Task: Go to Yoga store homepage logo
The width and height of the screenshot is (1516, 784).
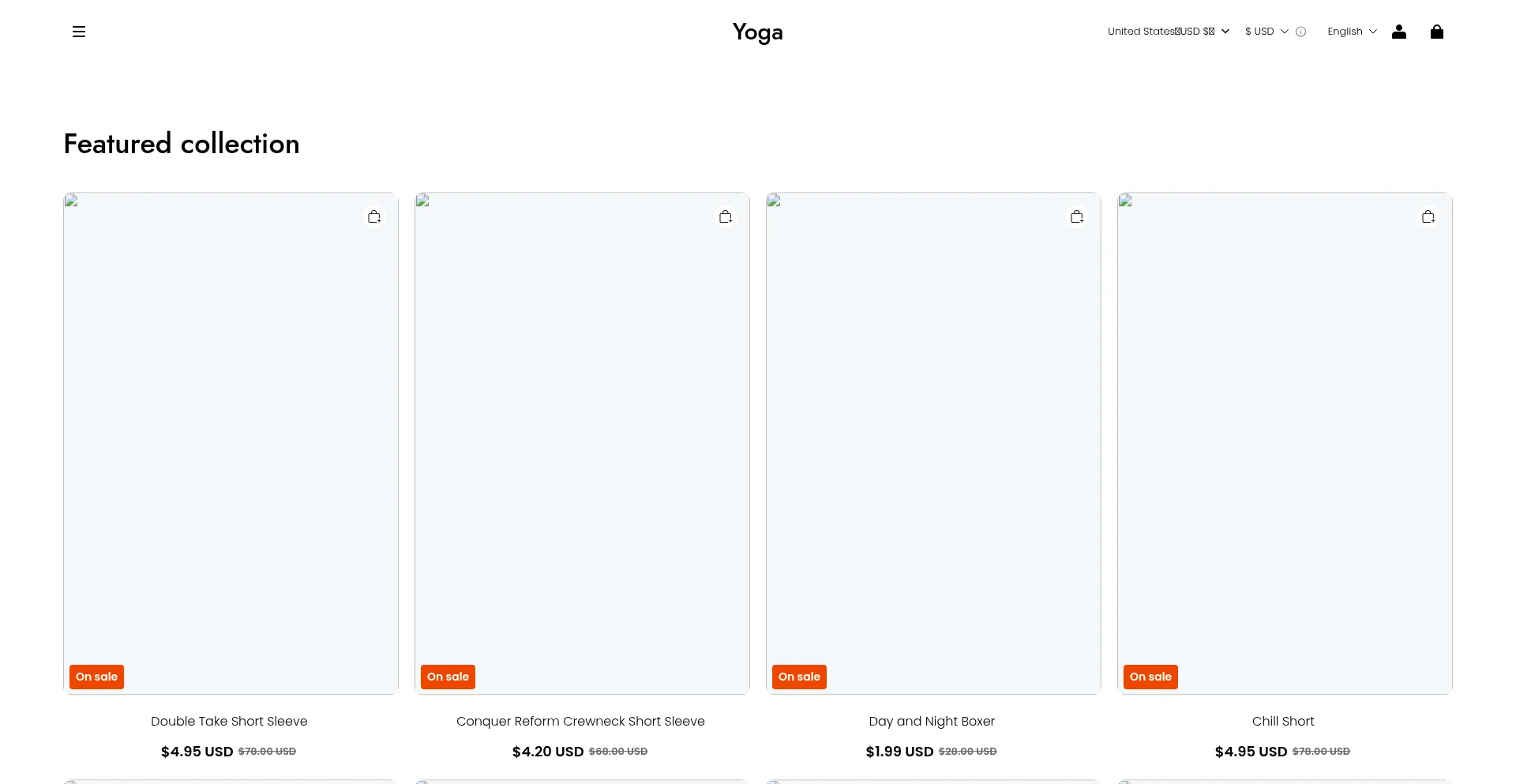Action: (x=758, y=32)
